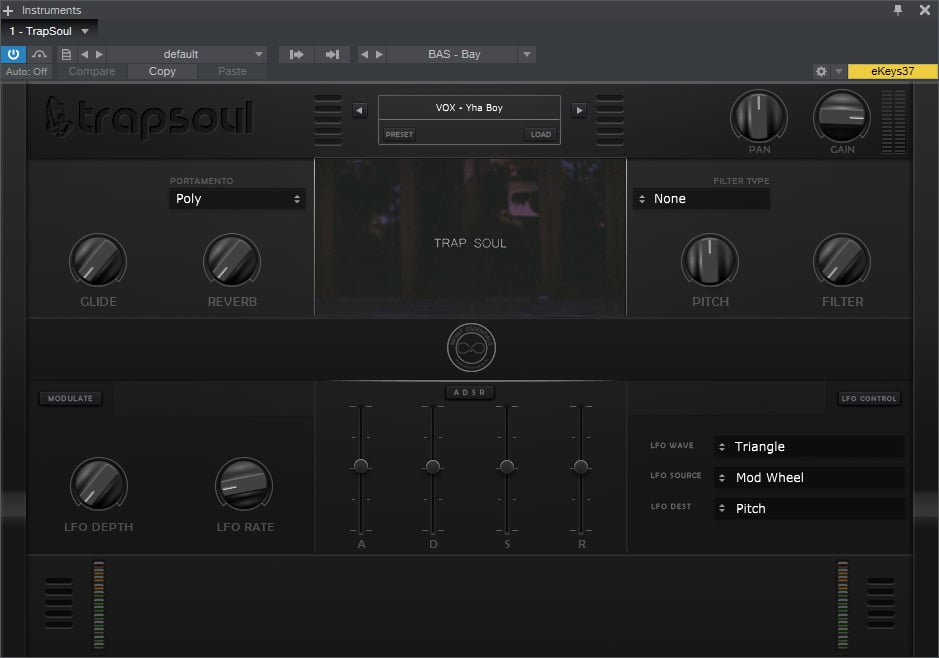This screenshot has height=658, width=939.
Task: Click the Compare button
Action: [92, 71]
